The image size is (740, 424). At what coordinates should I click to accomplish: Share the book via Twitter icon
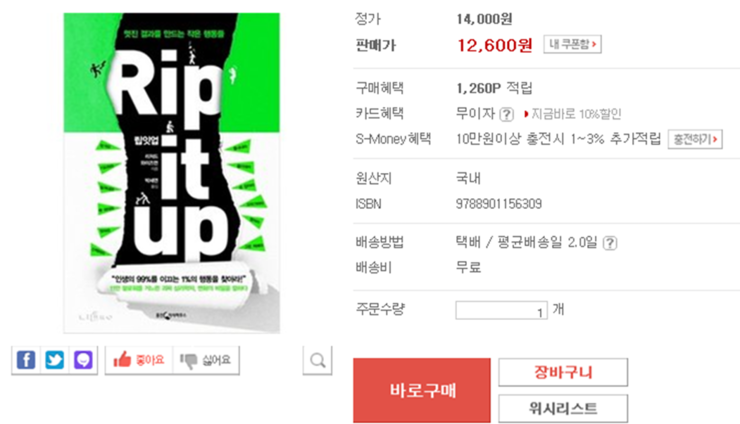click(55, 360)
